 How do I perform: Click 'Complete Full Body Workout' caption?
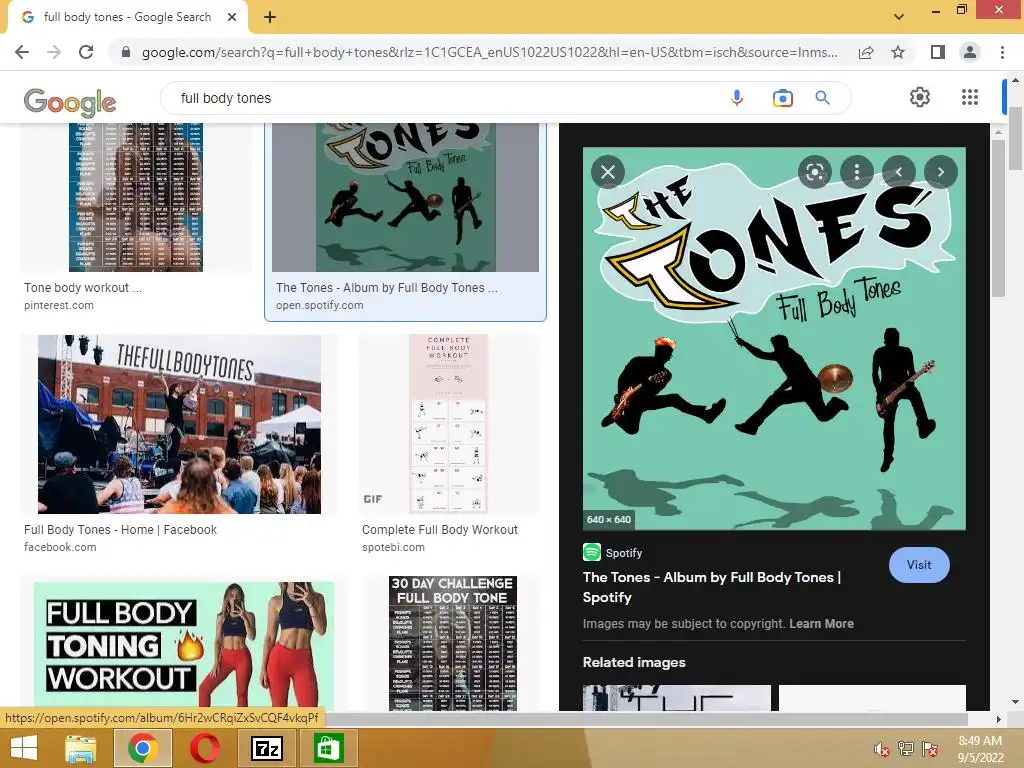tap(440, 530)
